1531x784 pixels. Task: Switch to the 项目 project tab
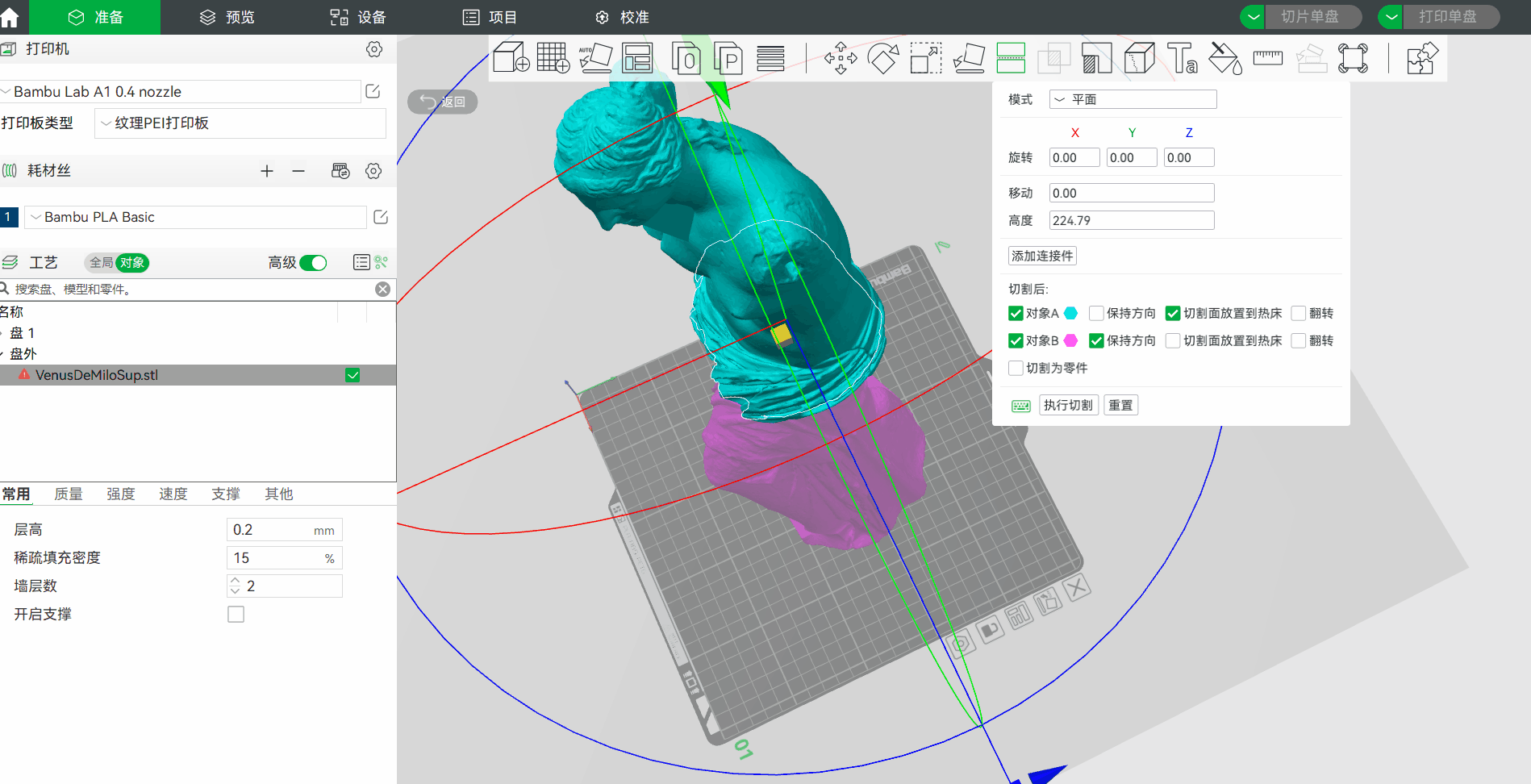pos(490,18)
